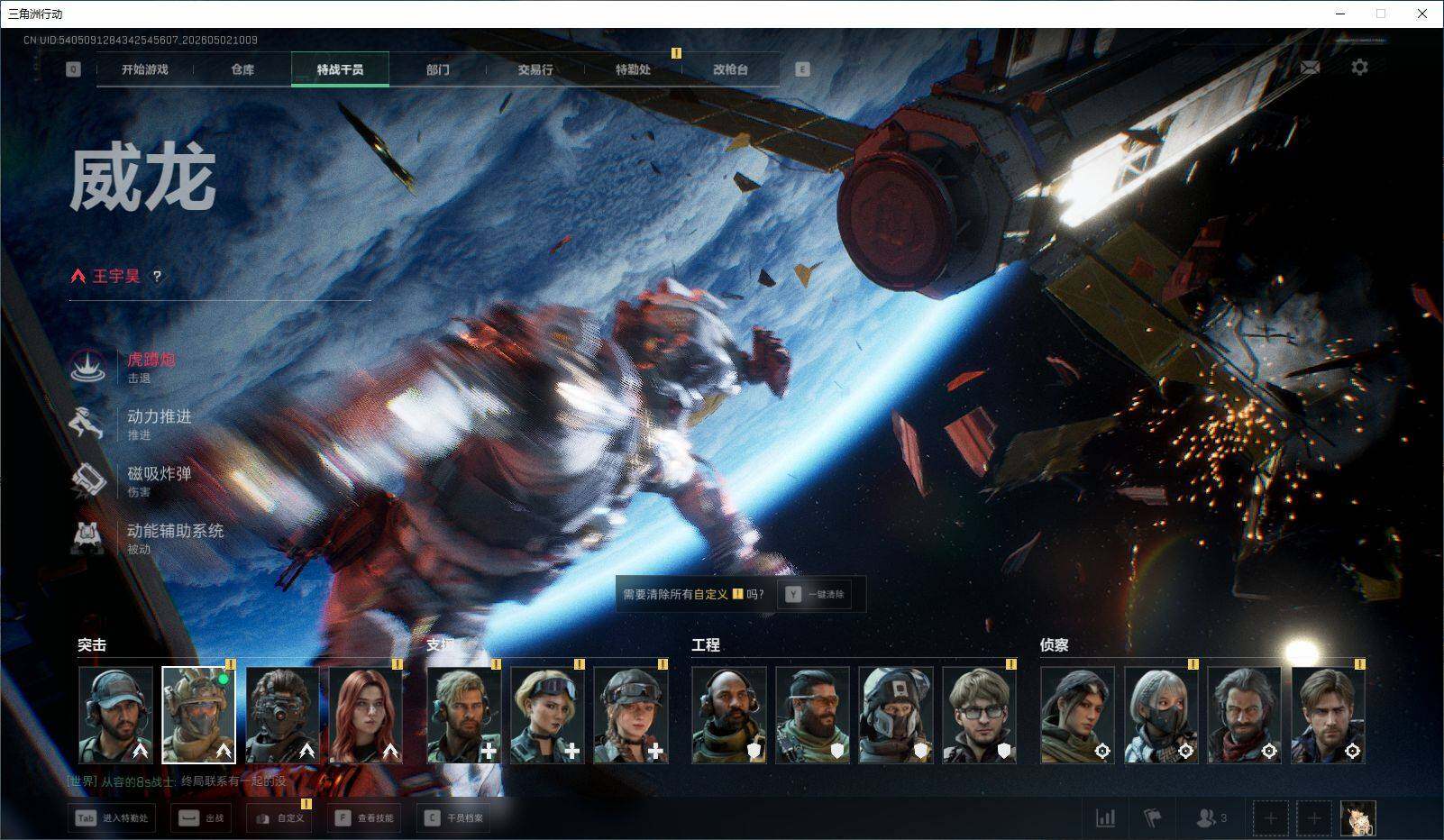Select brown-haired male recon operator
The image size is (1444, 840).
tap(1329, 715)
